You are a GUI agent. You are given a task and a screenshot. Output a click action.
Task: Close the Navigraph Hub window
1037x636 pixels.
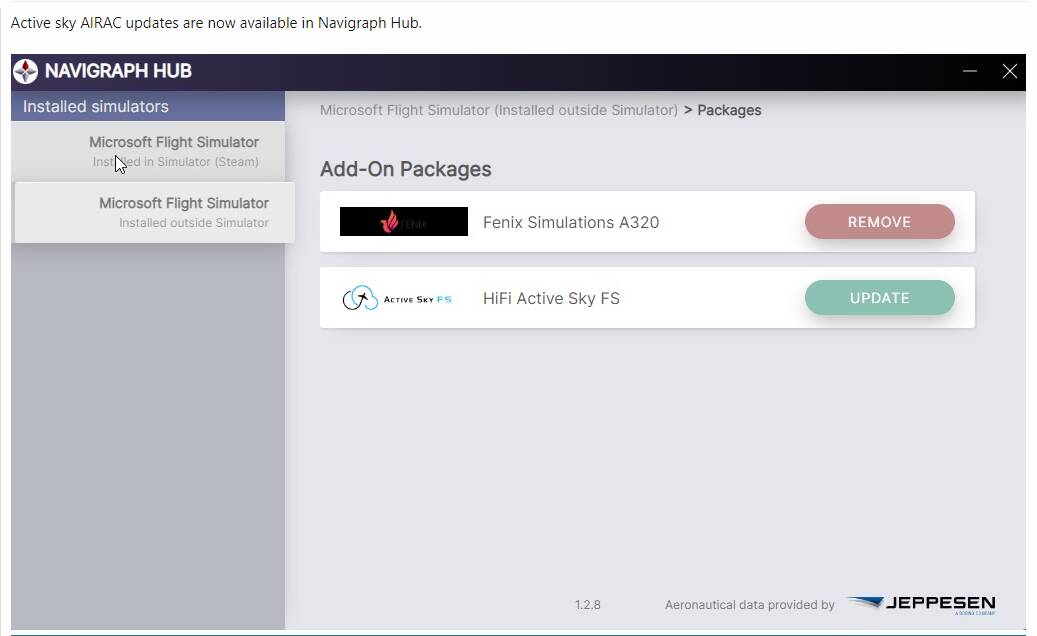1009,71
